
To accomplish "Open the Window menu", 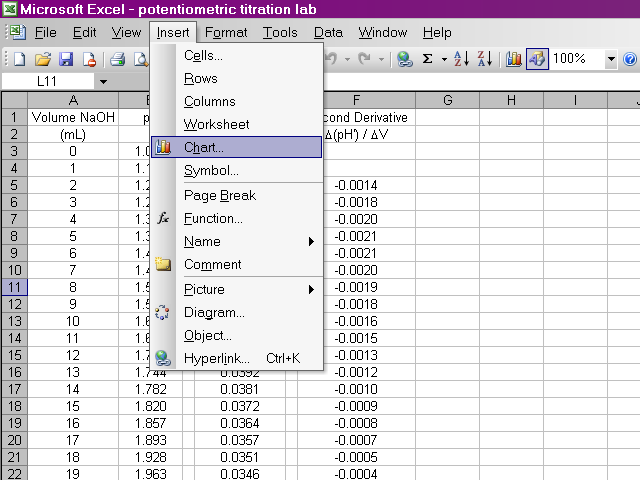I will point(383,32).
